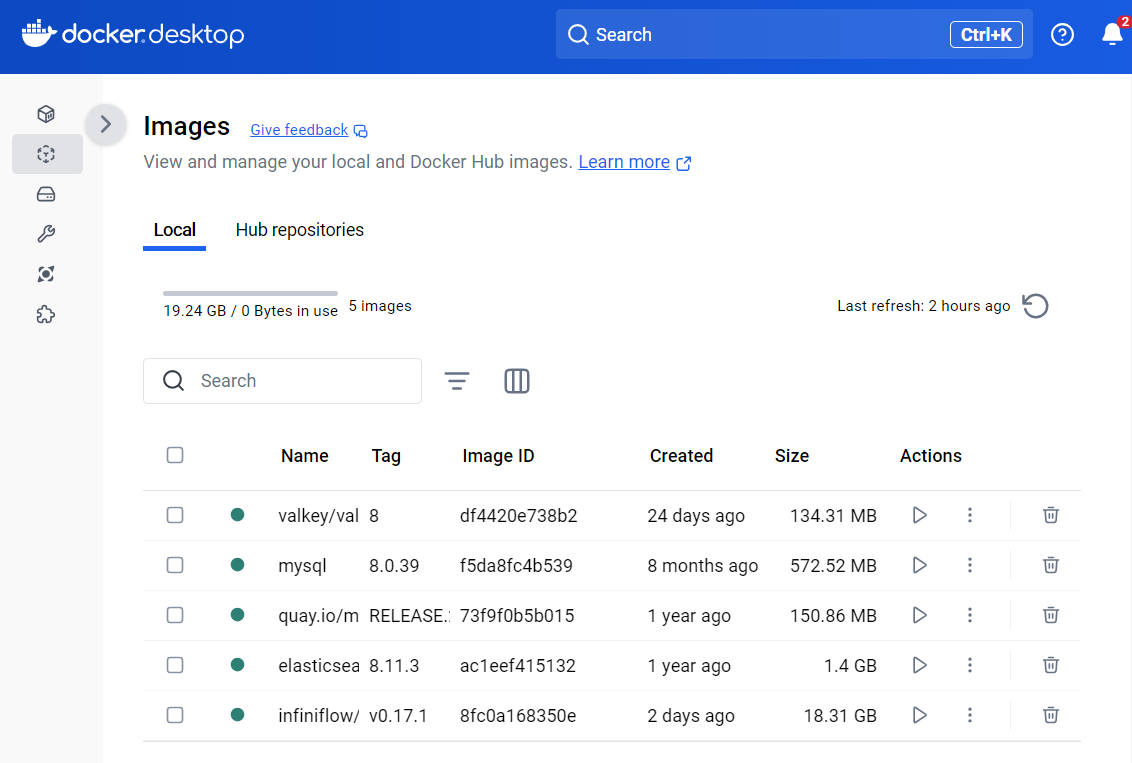Viewport: 1132px width, 763px height.
Task: Check the infiniflow image checkbox
Action: tap(175, 715)
